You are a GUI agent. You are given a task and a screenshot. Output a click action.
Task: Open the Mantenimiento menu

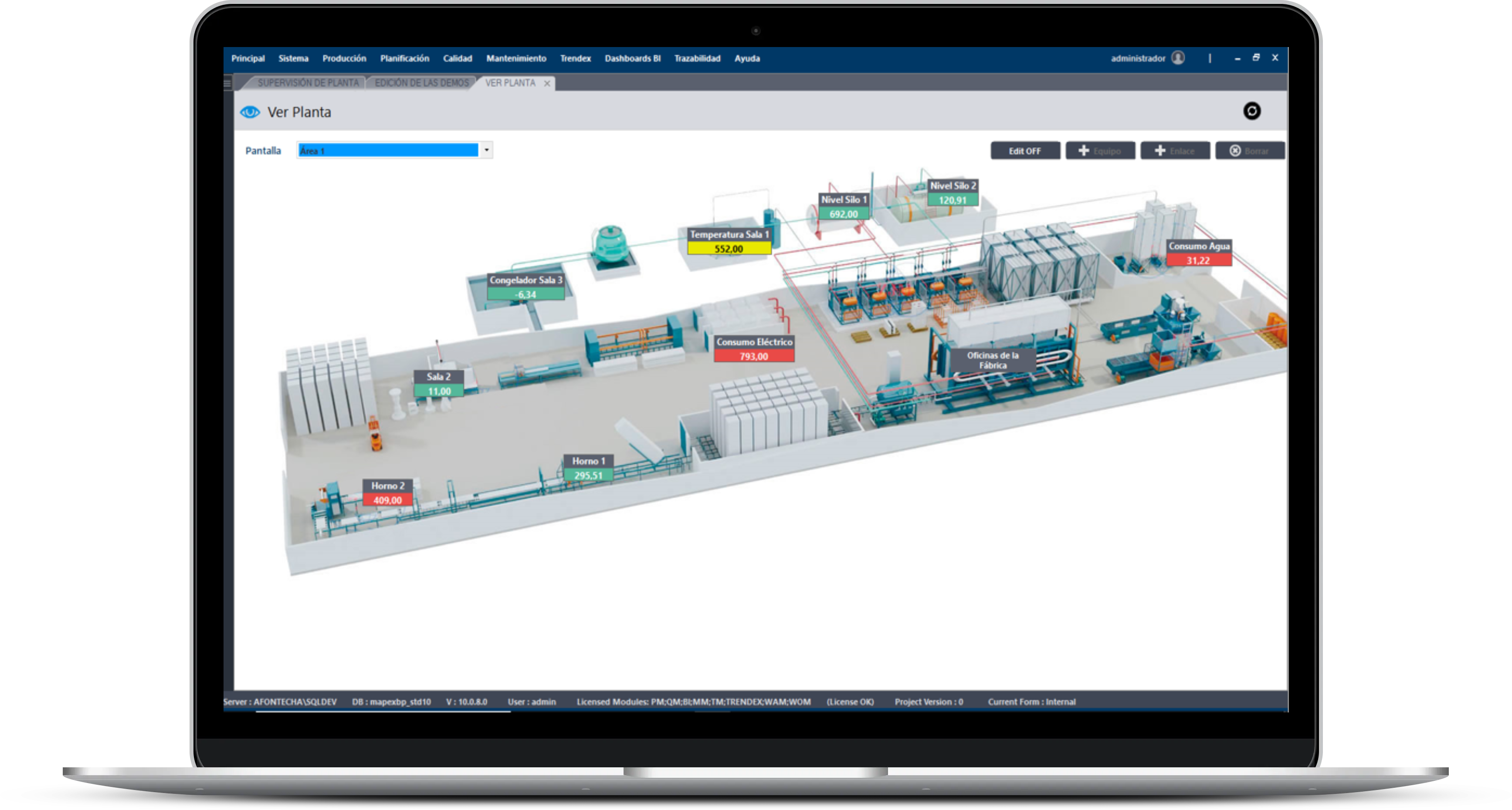tap(516, 59)
